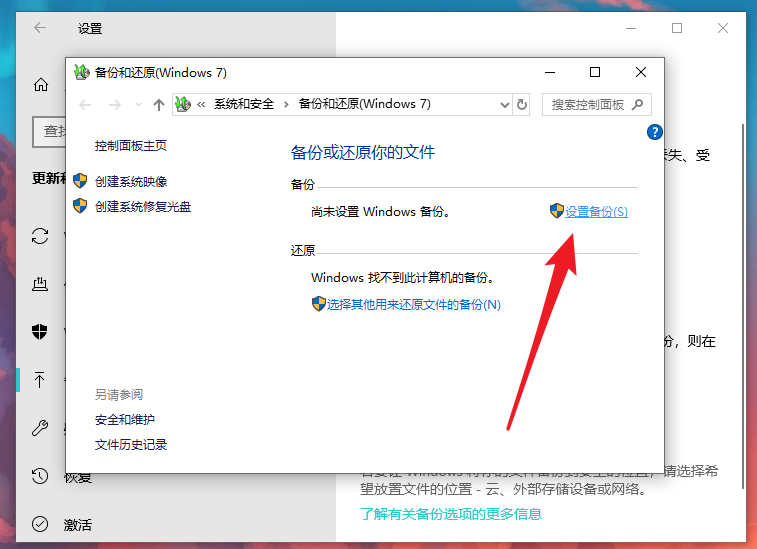Refresh the control panel address bar
Image resolution: width=757 pixels, height=549 pixels.
tap(521, 104)
